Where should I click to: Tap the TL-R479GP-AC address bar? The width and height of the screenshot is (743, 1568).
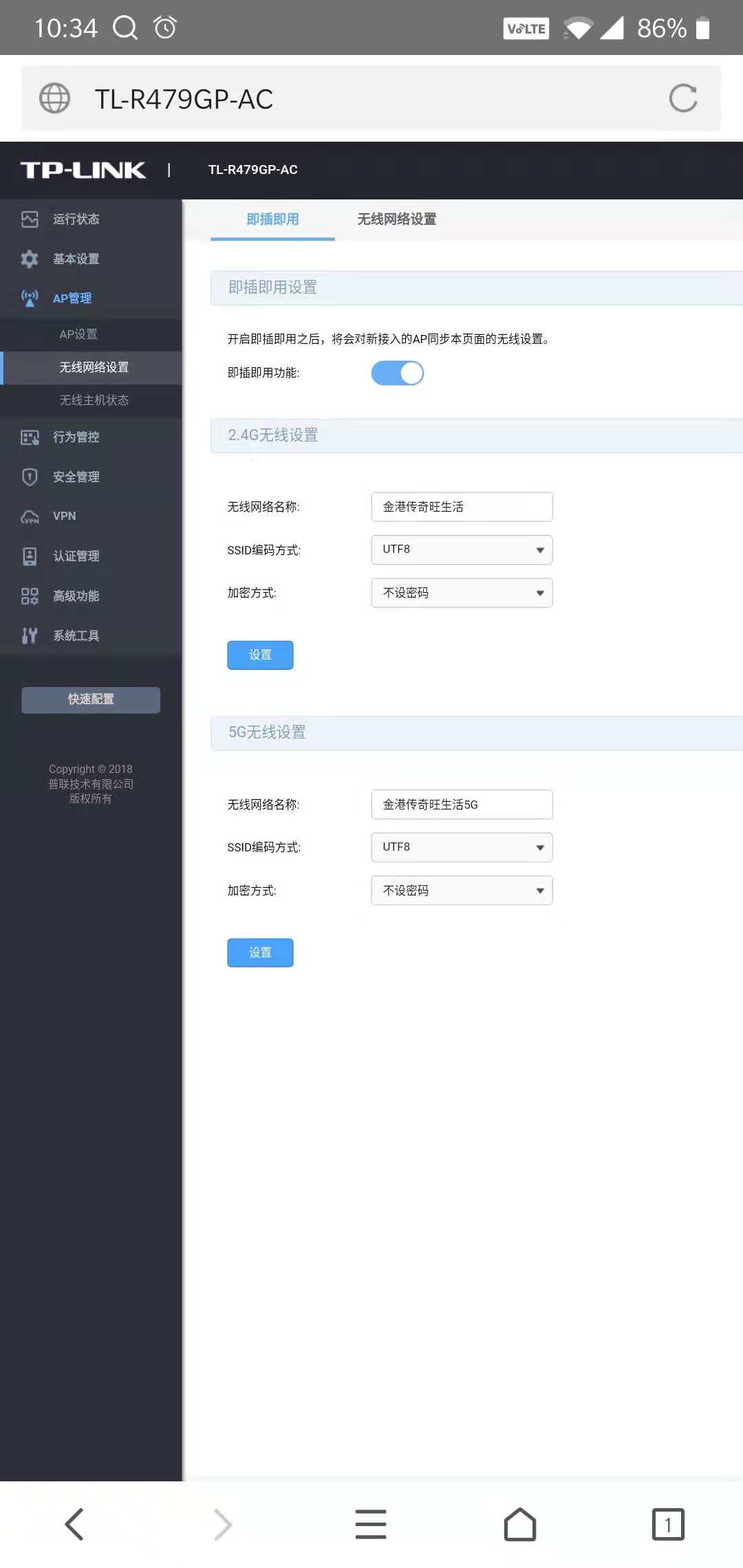tap(371, 98)
